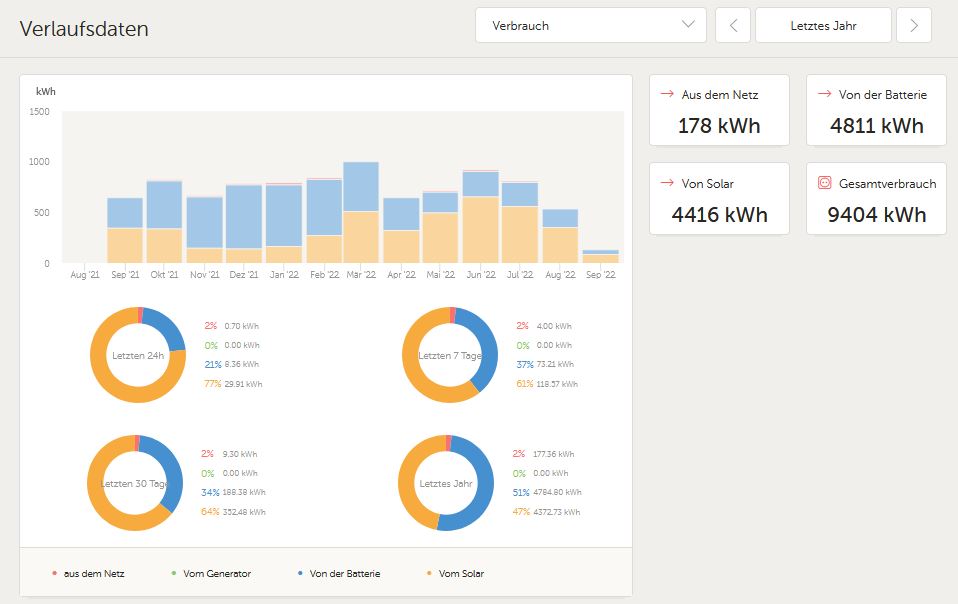Click the Jun '22 bar in the chart
This screenshot has height=604, width=958.
click(x=481, y=217)
